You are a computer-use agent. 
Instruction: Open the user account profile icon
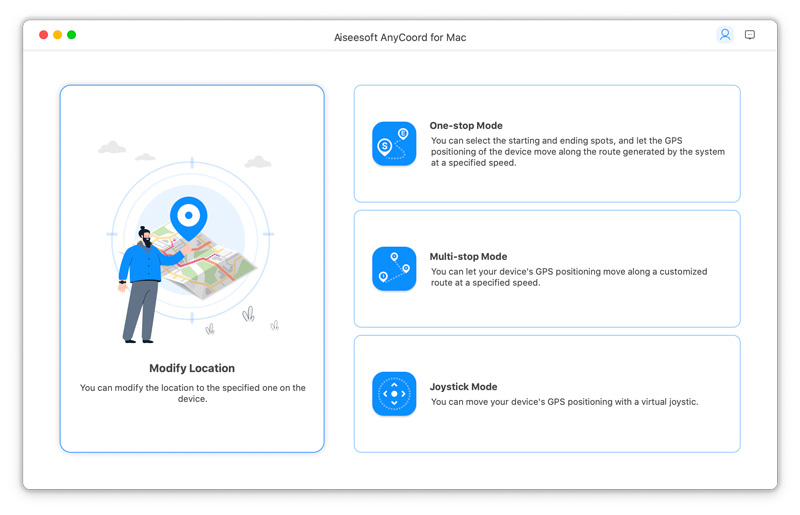[725, 34]
